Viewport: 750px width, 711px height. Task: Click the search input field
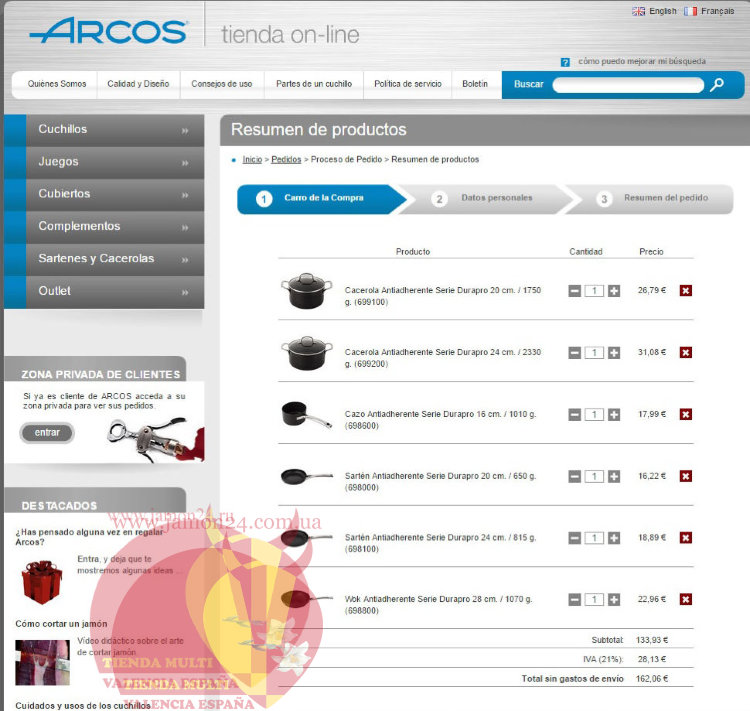(628, 85)
